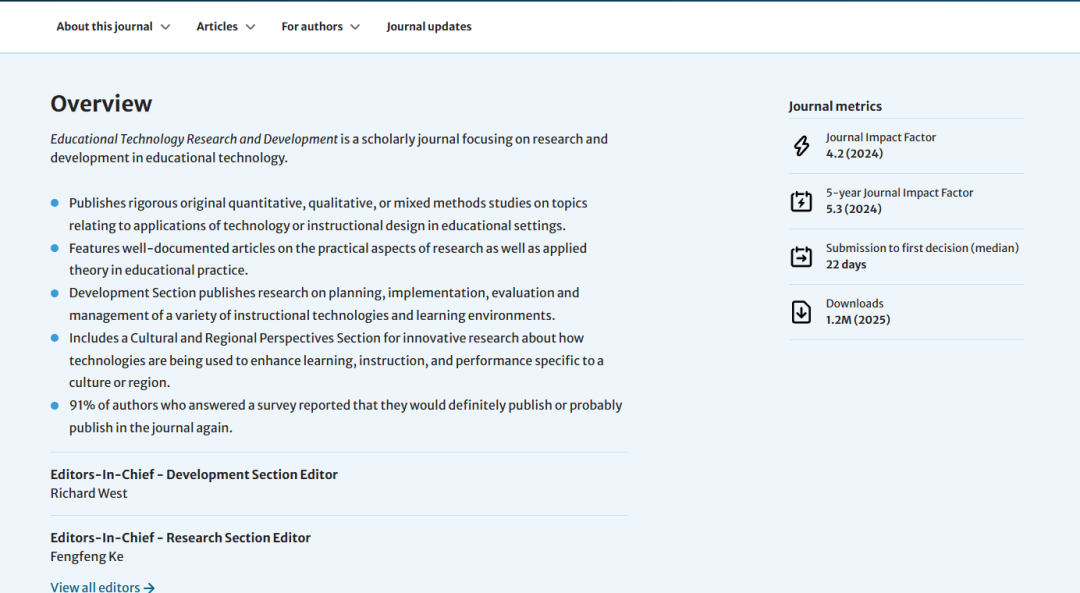This screenshot has height=593, width=1080.
Task: Select the 4.2 (2024) impact factor value
Action: tap(854, 154)
